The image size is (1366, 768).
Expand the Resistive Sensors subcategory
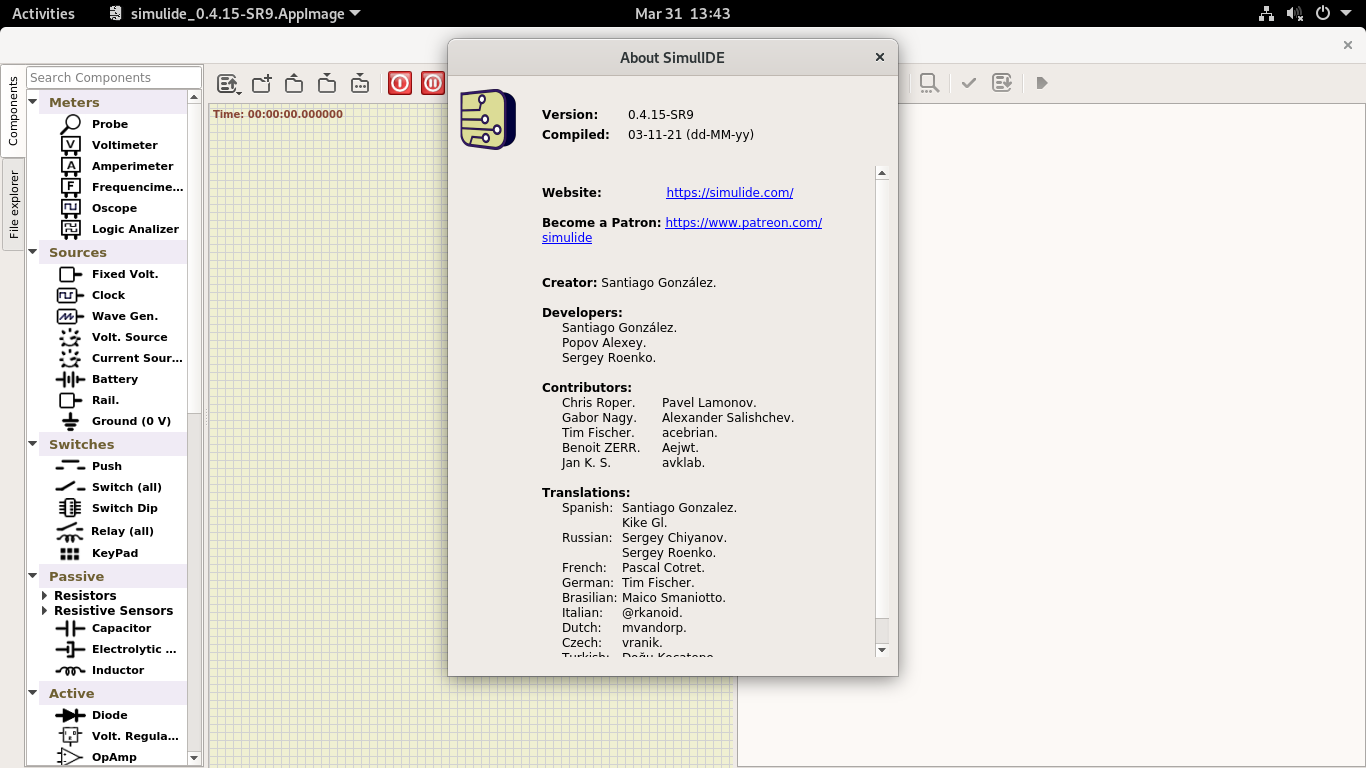[45, 610]
